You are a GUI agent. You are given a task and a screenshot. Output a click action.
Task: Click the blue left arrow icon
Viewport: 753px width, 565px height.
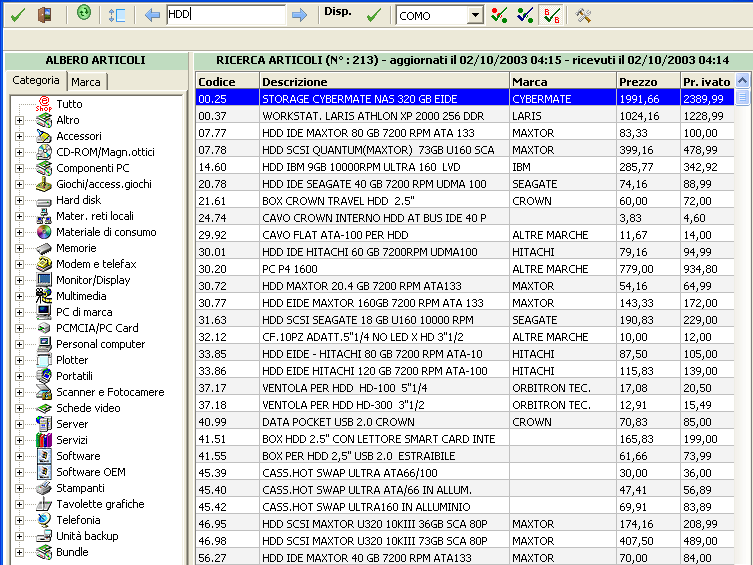pyautogui.click(x=152, y=15)
